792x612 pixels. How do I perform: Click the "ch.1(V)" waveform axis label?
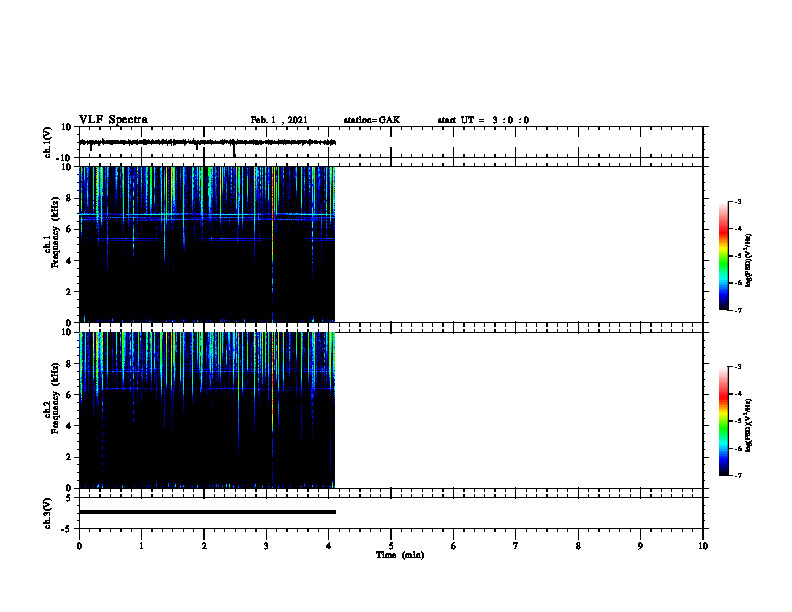pyautogui.click(x=47, y=142)
